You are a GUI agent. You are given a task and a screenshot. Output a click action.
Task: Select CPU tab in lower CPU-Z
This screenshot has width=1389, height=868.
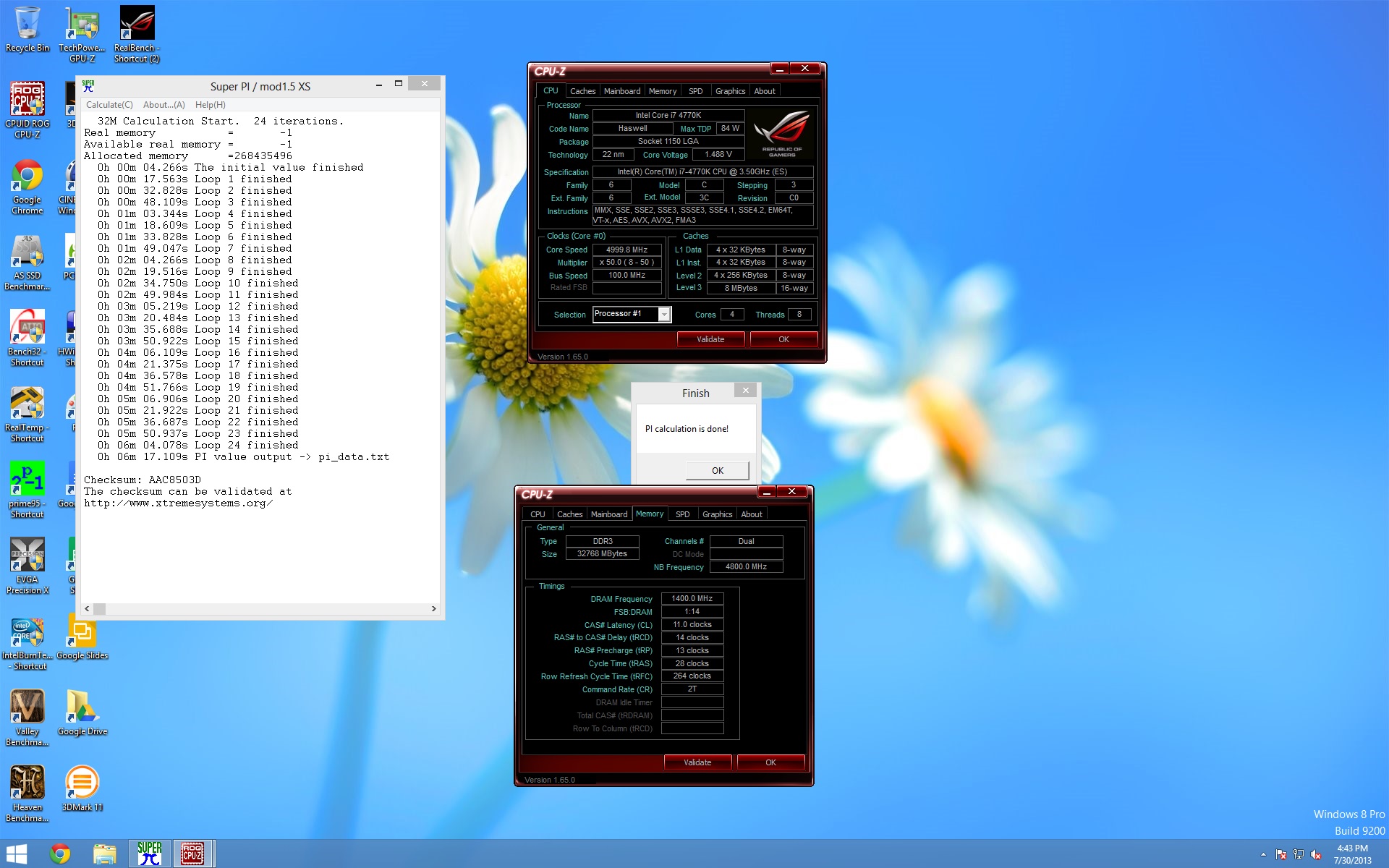[x=538, y=514]
